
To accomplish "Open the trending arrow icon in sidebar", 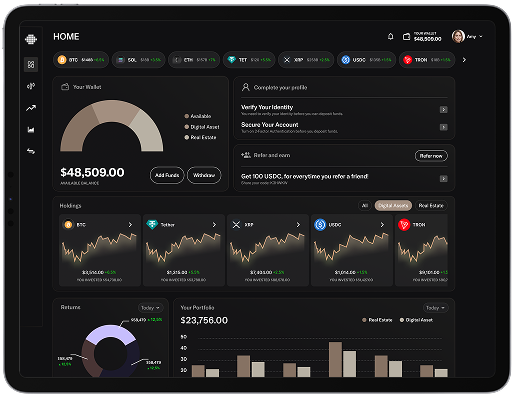I will 31,108.
